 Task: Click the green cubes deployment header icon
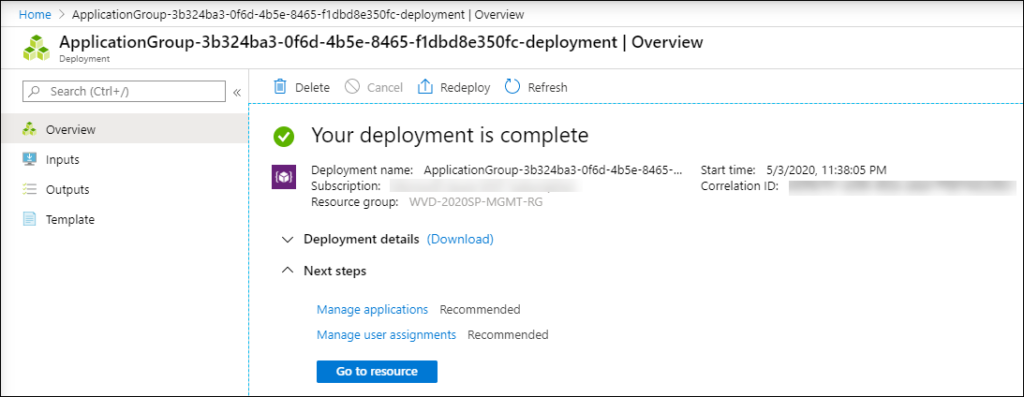tap(37, 48)
